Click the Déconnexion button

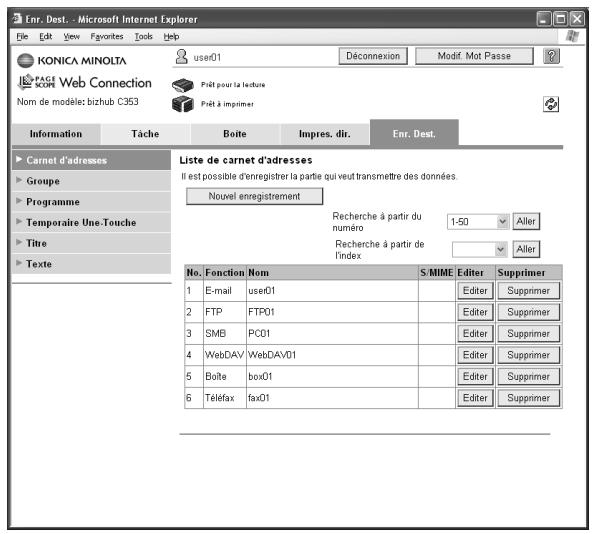(x=373, y=56)
